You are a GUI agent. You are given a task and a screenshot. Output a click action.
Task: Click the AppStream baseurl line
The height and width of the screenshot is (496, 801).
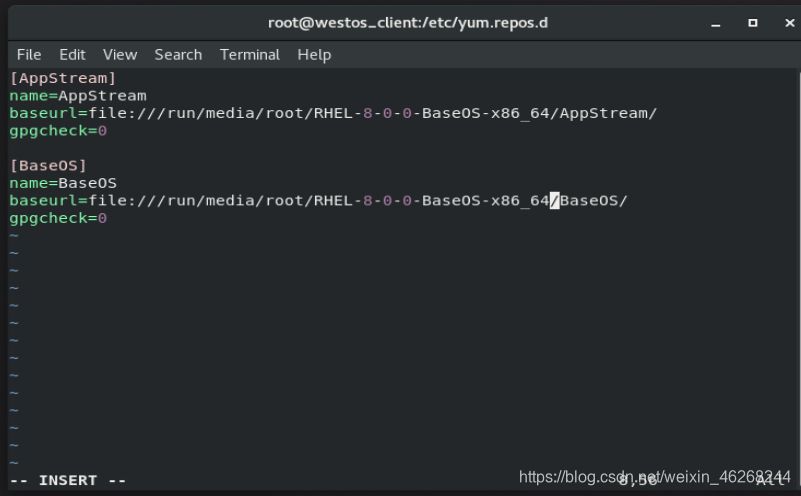(x=333, y=113)
